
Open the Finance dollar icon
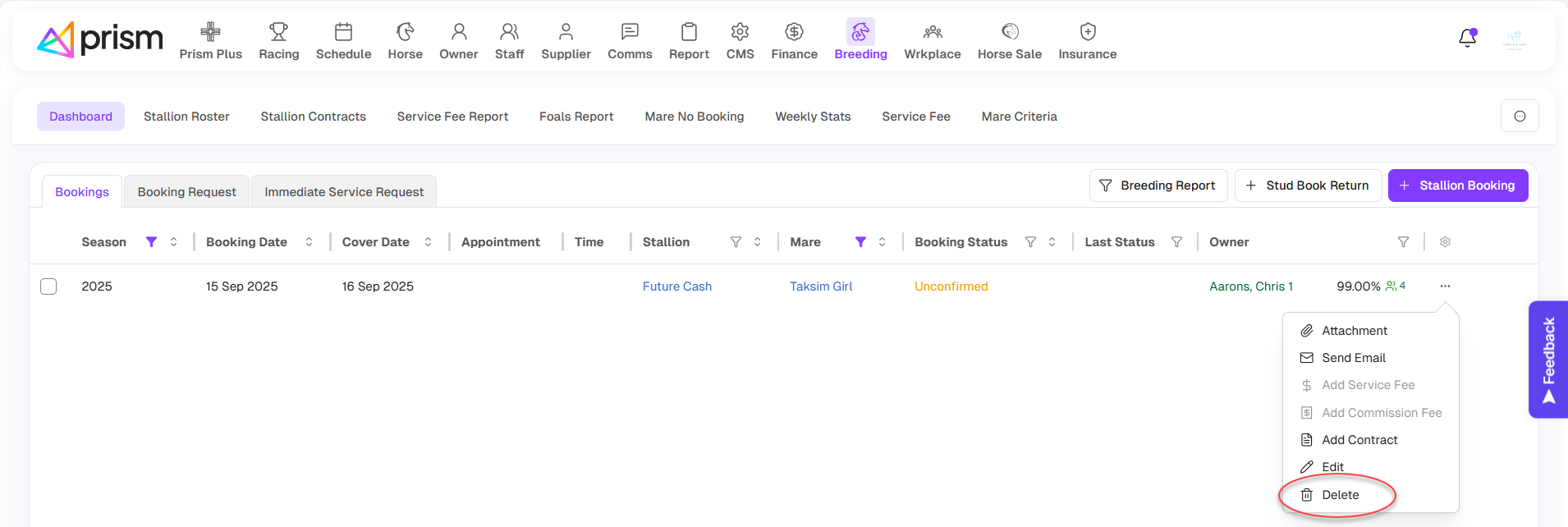[x=794, y=32]
